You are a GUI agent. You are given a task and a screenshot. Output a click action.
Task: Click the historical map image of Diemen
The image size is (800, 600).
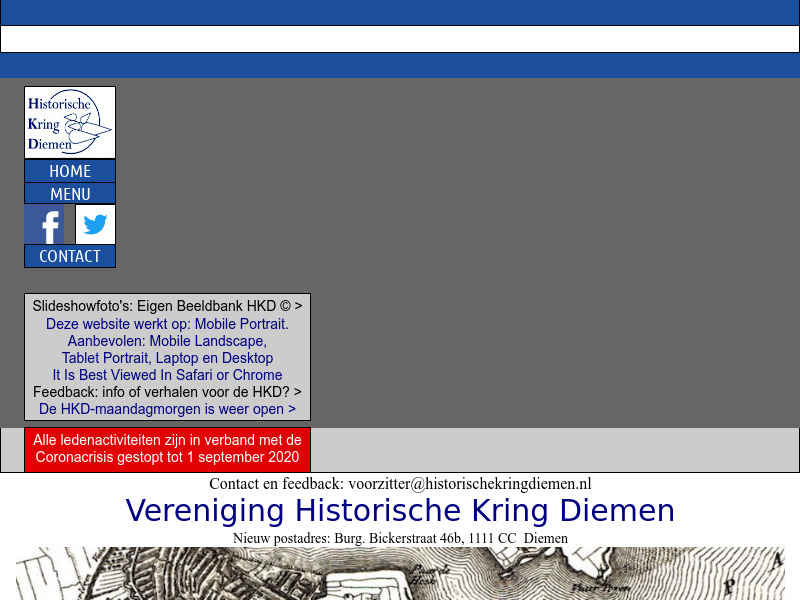400,575
